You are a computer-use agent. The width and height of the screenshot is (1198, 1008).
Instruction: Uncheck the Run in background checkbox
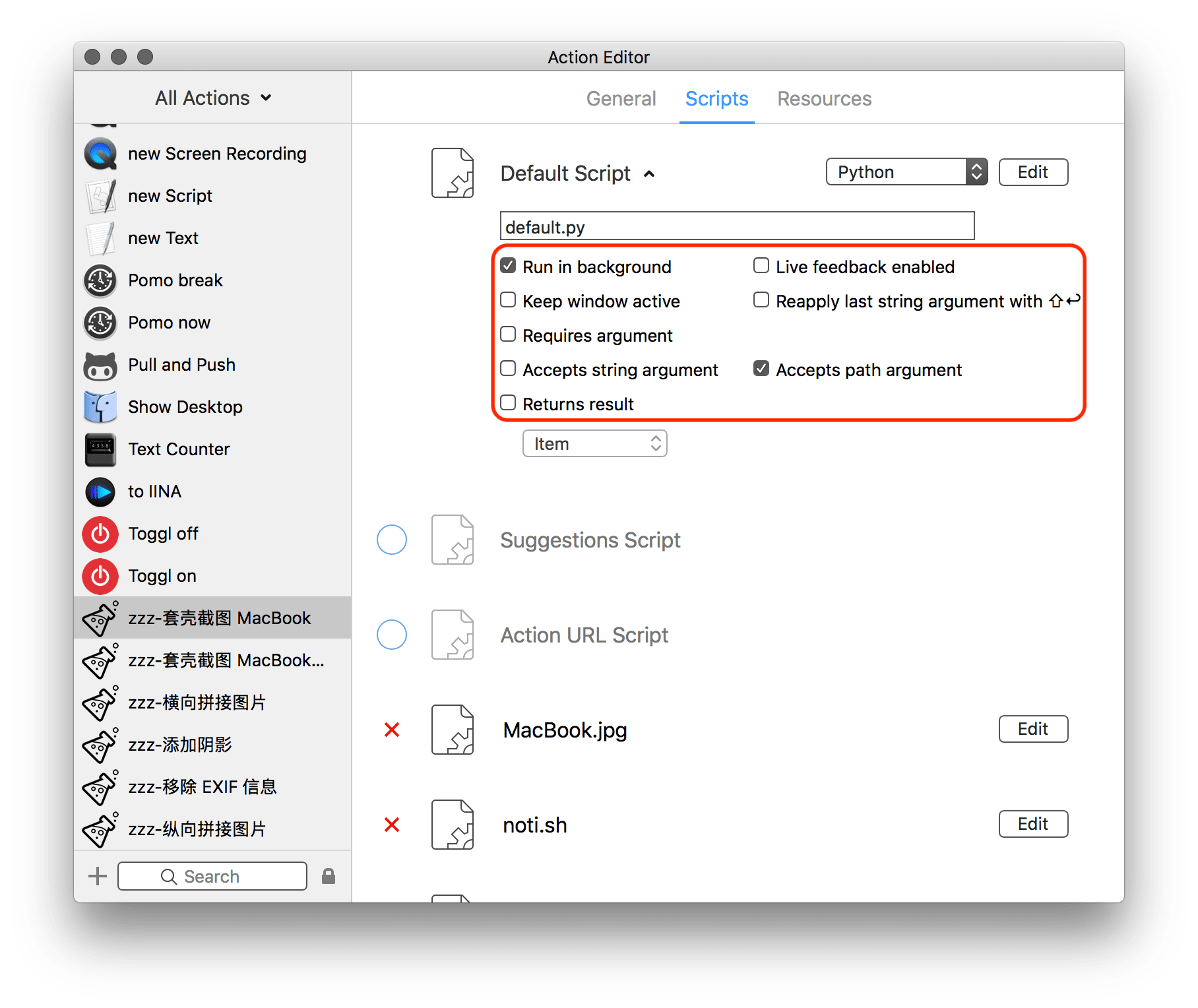508,266
